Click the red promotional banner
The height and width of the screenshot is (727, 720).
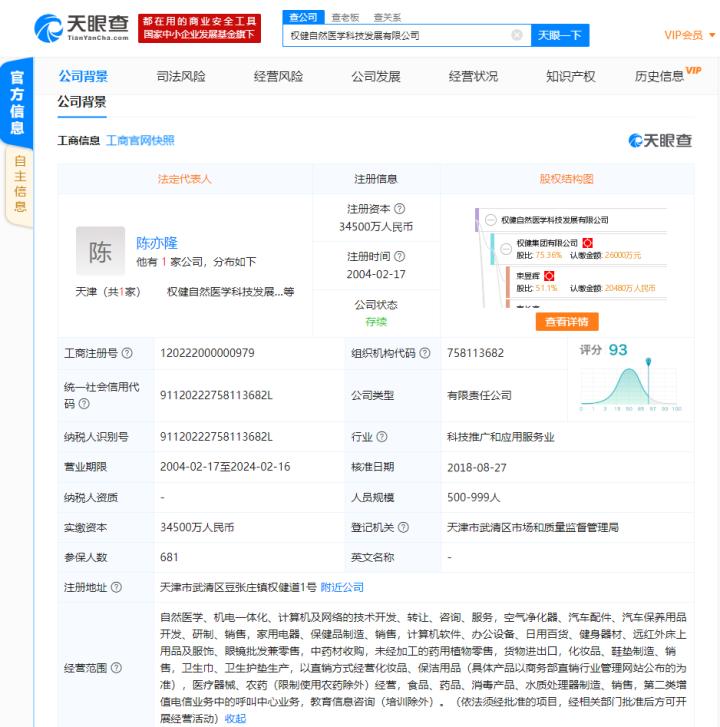click(199, 28)
